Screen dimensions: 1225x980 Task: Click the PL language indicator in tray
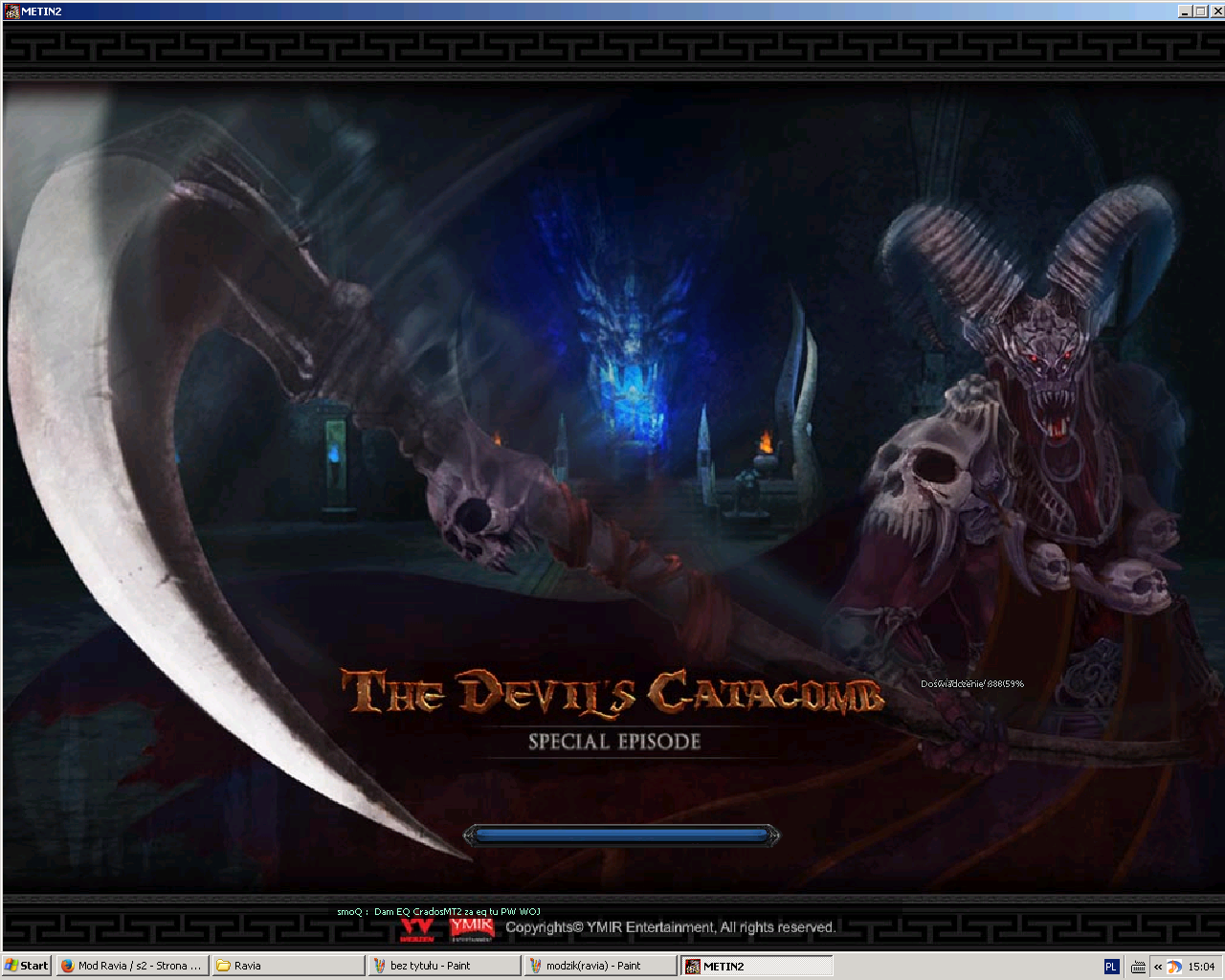point(1111,967)
